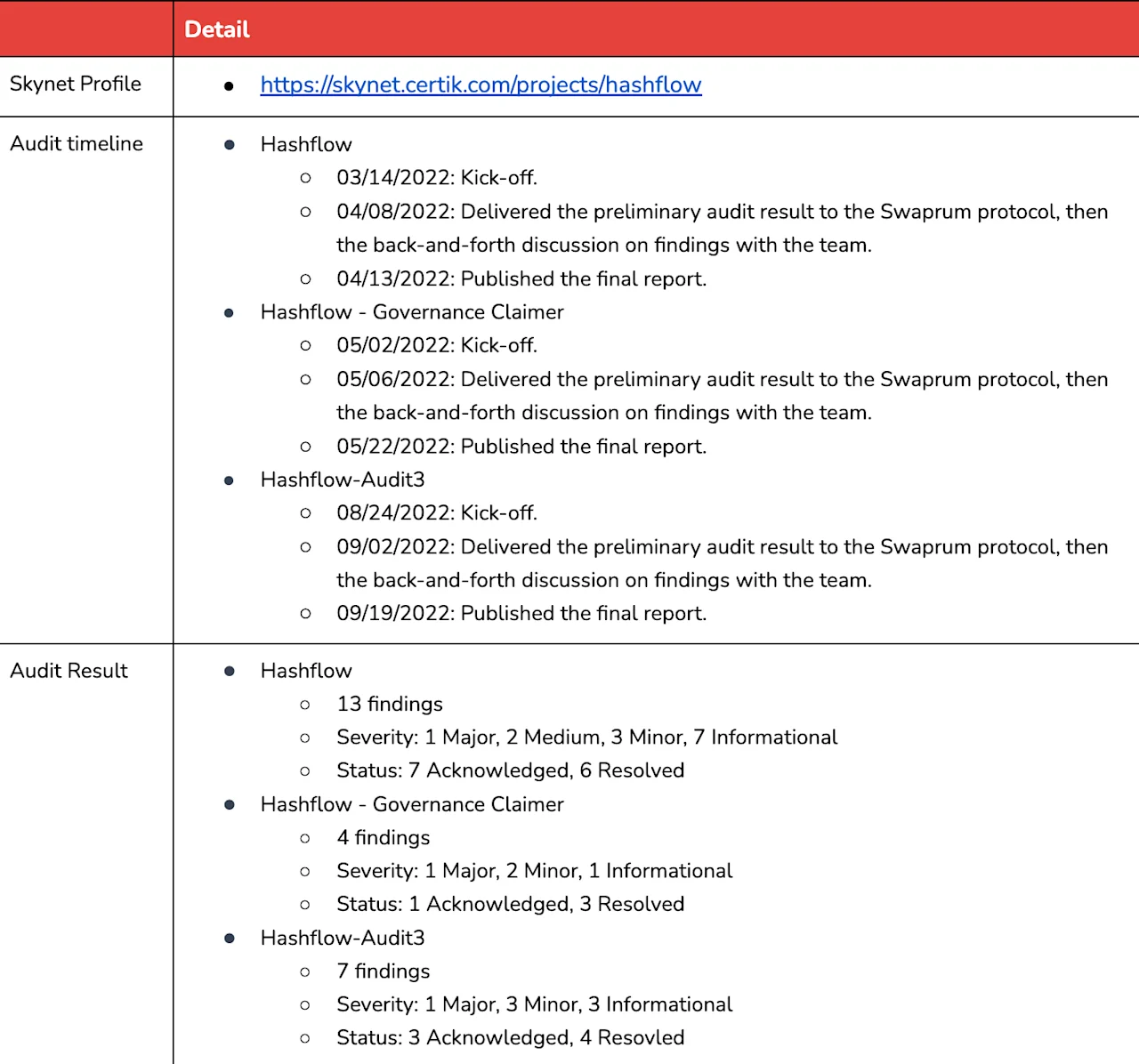Screen dimensions: 1139x1064
Task: Select the "Audit timeline" row label
Action: tap(77, 143)
